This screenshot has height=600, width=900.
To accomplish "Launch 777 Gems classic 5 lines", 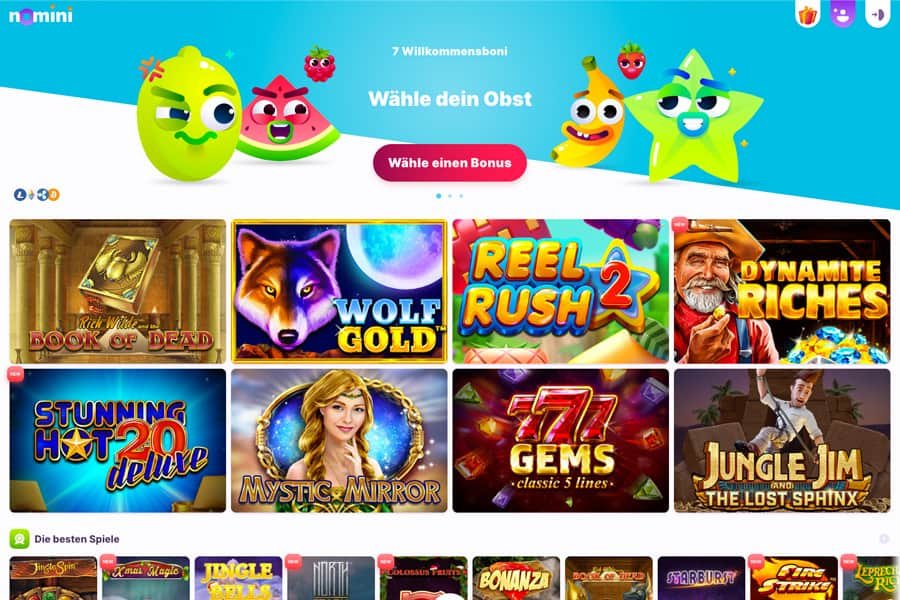I will (x=561, y=440).
